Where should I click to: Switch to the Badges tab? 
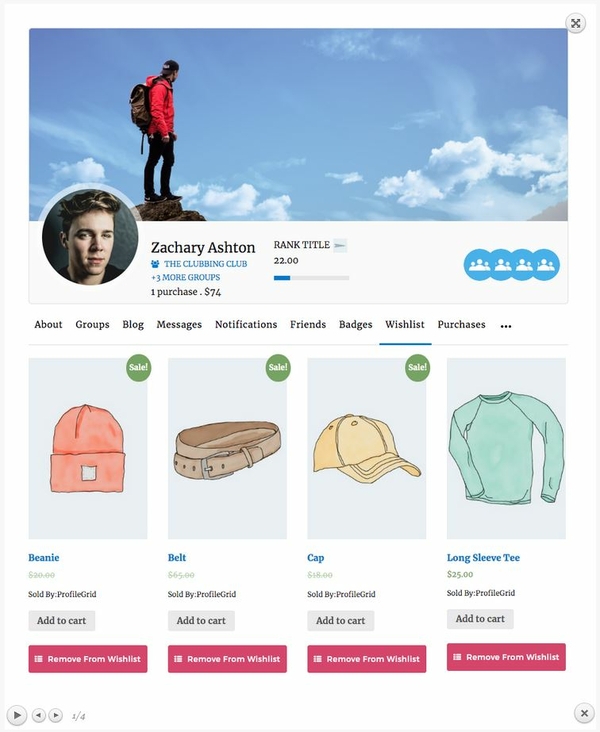point(355,324)
